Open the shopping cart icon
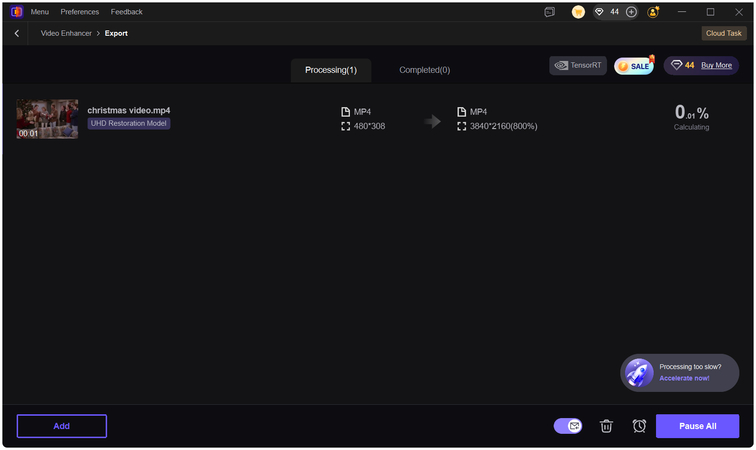 (x=578, y=12)
